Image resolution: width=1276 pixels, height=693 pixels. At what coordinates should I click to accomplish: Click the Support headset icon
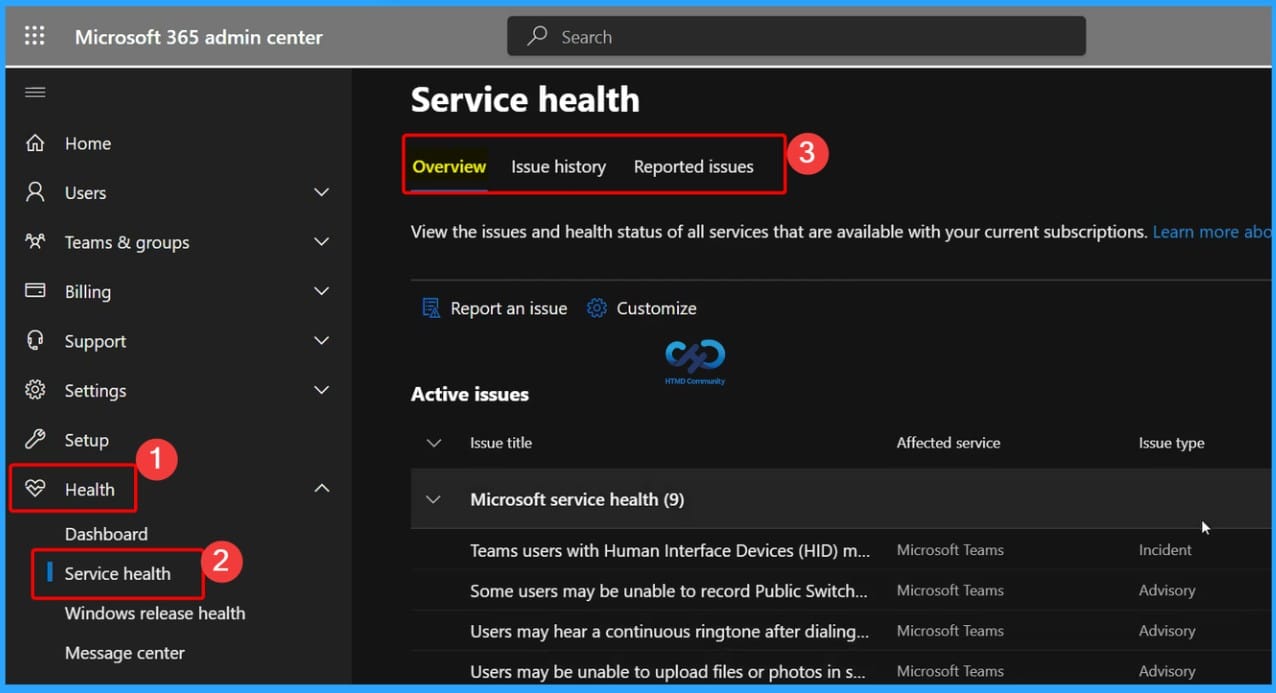click(x=35, y=340)
